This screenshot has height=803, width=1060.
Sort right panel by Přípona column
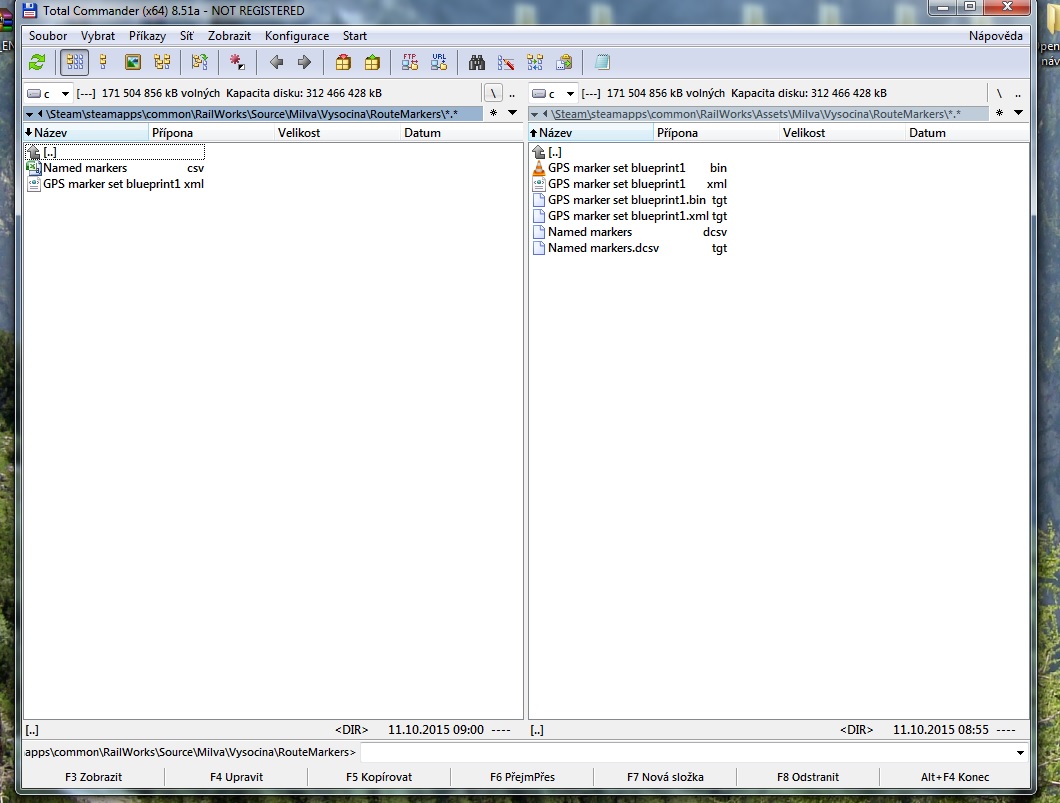[717, 132]
